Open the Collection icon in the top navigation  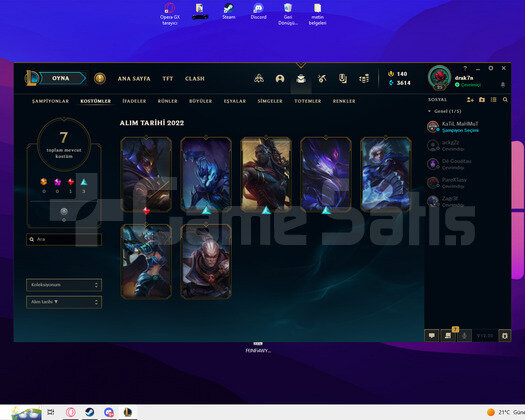click(301, 79)
